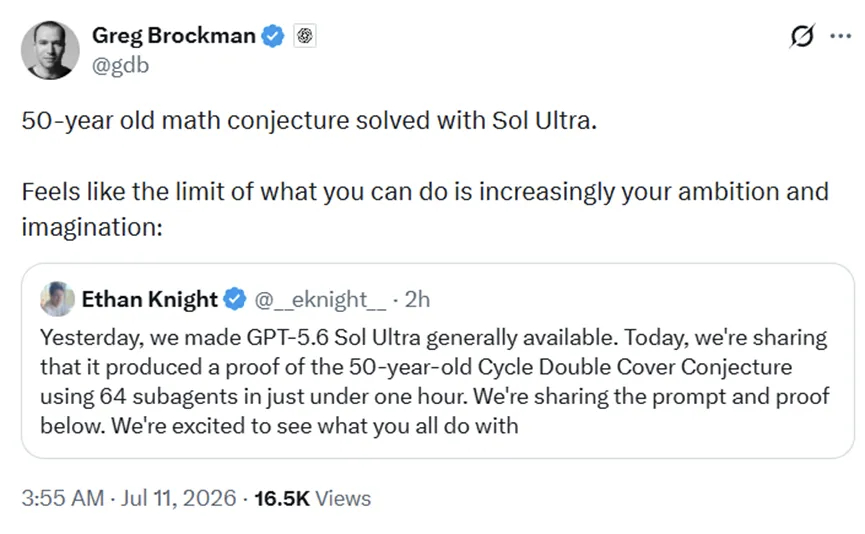
Task: Open the @__eknight__ handle
Action: point(321,300)
